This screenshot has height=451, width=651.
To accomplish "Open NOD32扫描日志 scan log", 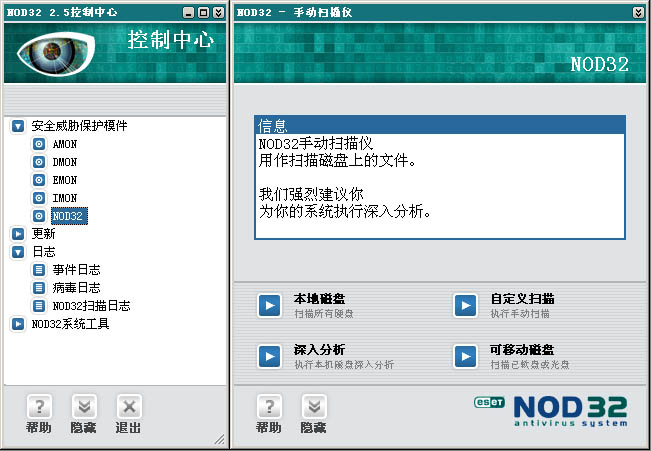I will click(x=90, y=306).
